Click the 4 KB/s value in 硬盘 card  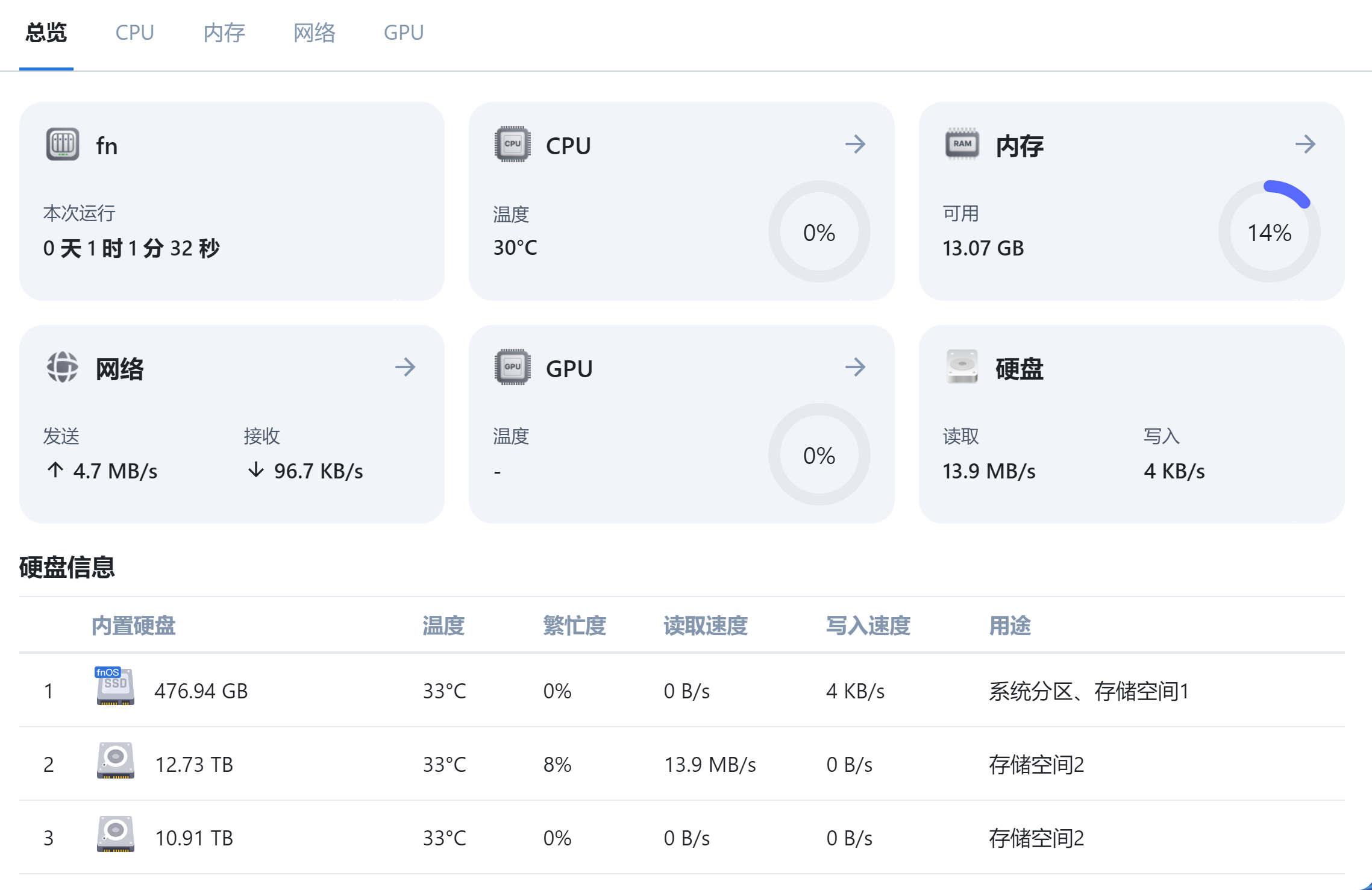pos(1174,471)
